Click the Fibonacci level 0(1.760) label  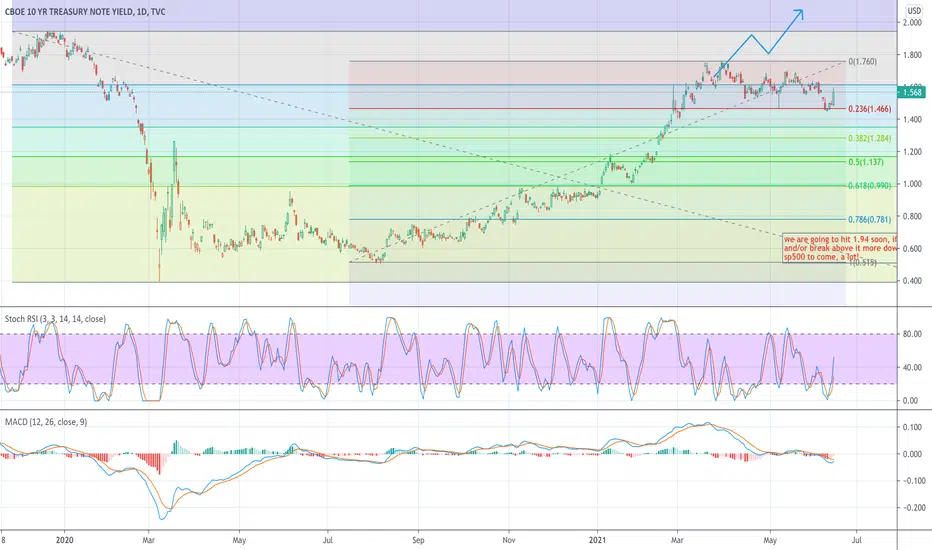pyautogui.click(x=862, y=62)
